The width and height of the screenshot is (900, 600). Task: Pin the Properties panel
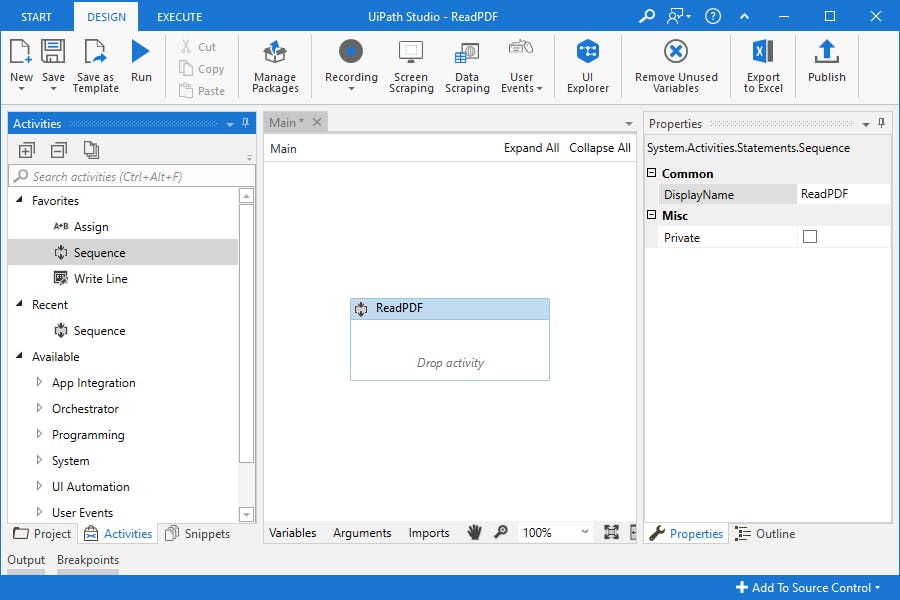click(x=881, y=123)
